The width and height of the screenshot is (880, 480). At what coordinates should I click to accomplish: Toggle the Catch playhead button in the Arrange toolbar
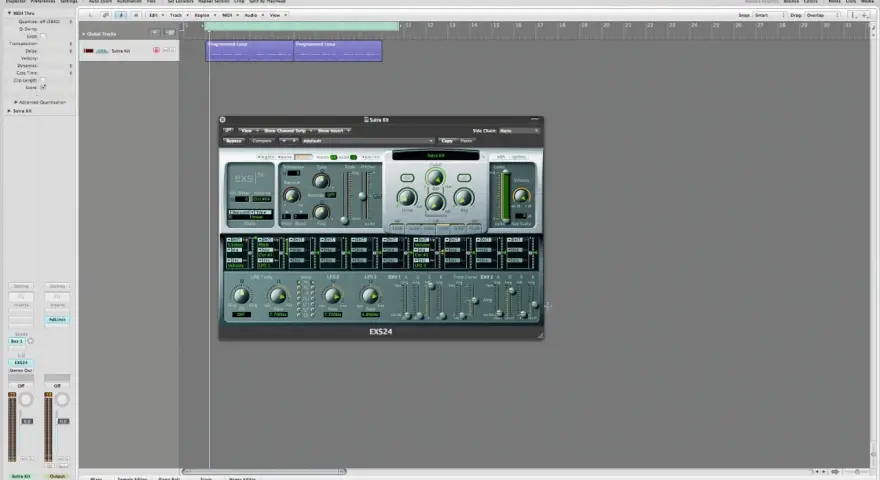tap(121, 15)
